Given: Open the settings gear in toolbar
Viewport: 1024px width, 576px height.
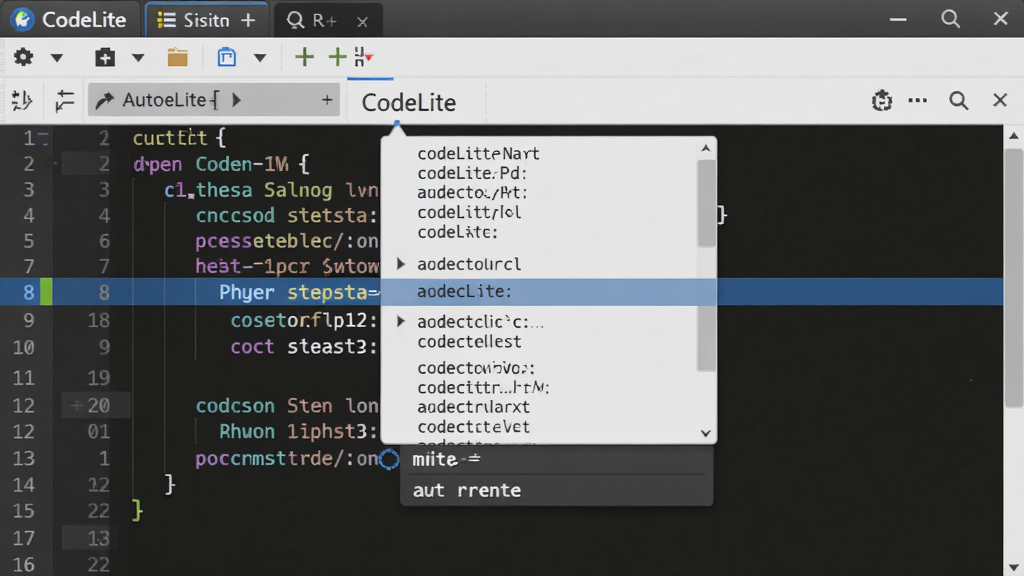Looking at the screenshot, I should [x=24, y=57].
